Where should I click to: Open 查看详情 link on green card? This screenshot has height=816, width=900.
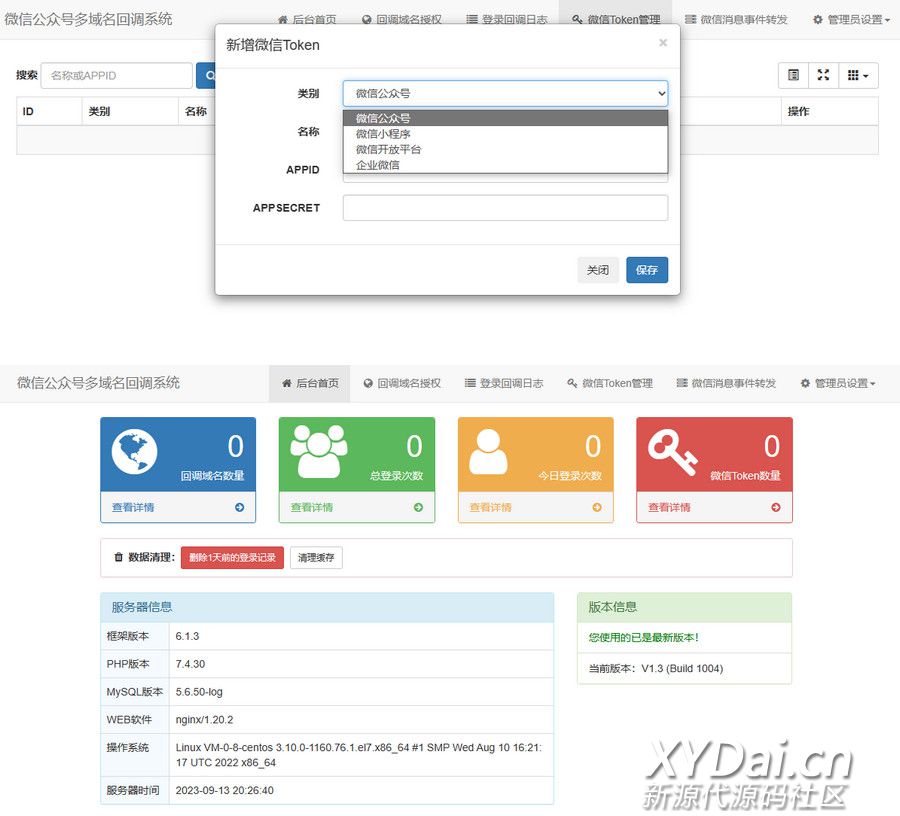(x=312, y=508)
